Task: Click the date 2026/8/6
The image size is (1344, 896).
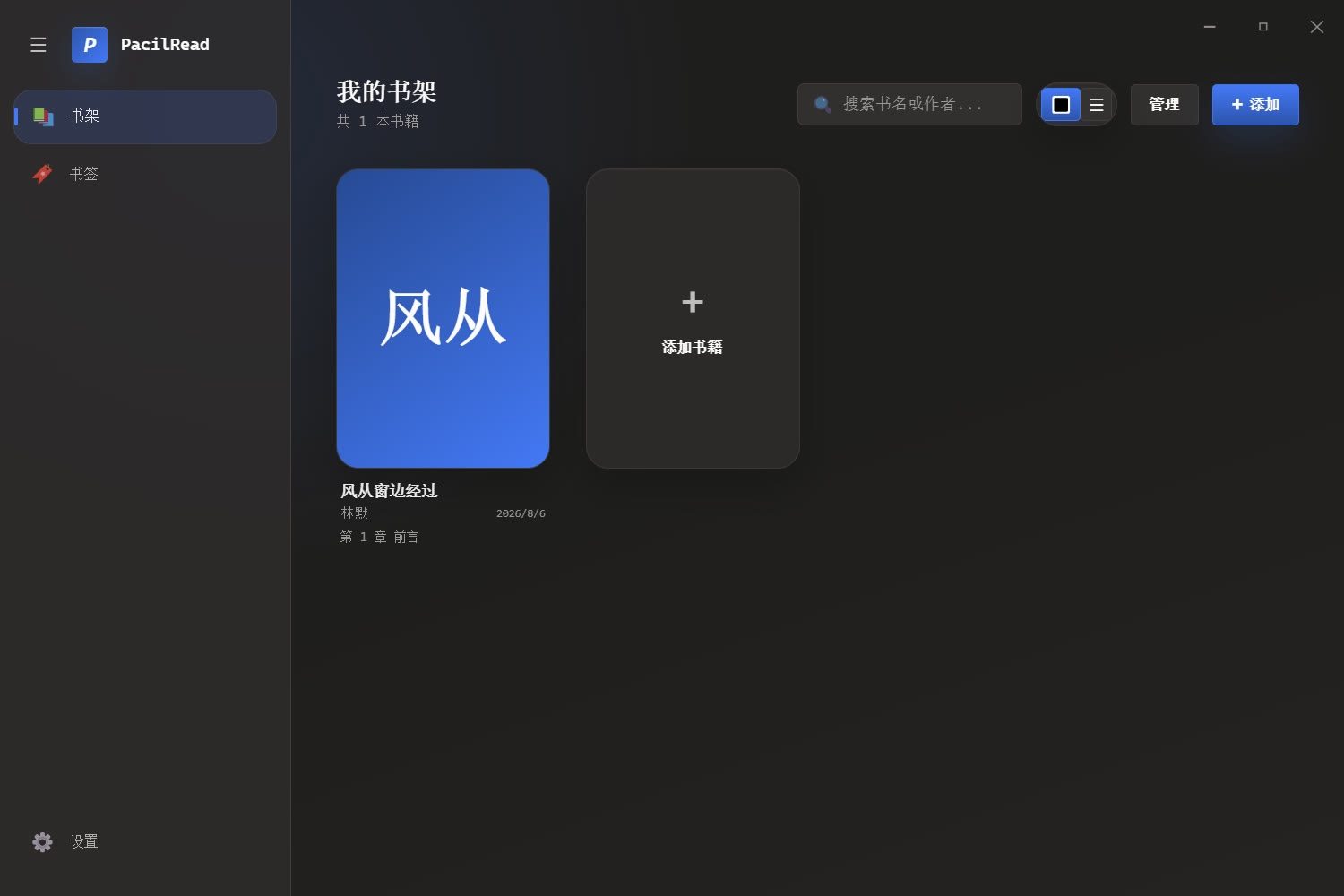Action: [x=521, y=513]
